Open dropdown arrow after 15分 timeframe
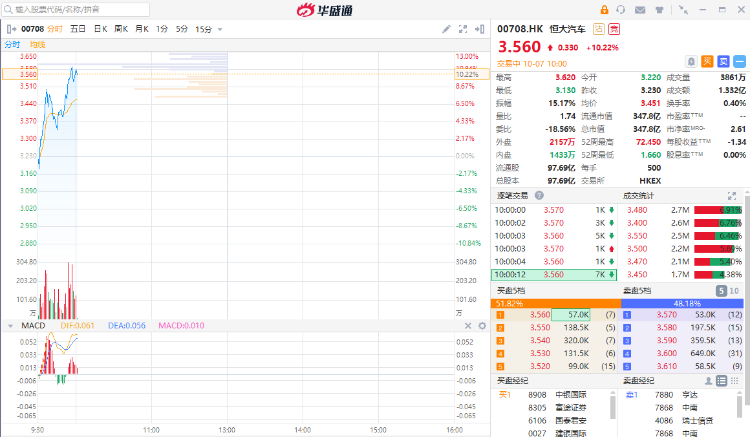Viewport: 750px width, 437px height. [x=218, y=29]
